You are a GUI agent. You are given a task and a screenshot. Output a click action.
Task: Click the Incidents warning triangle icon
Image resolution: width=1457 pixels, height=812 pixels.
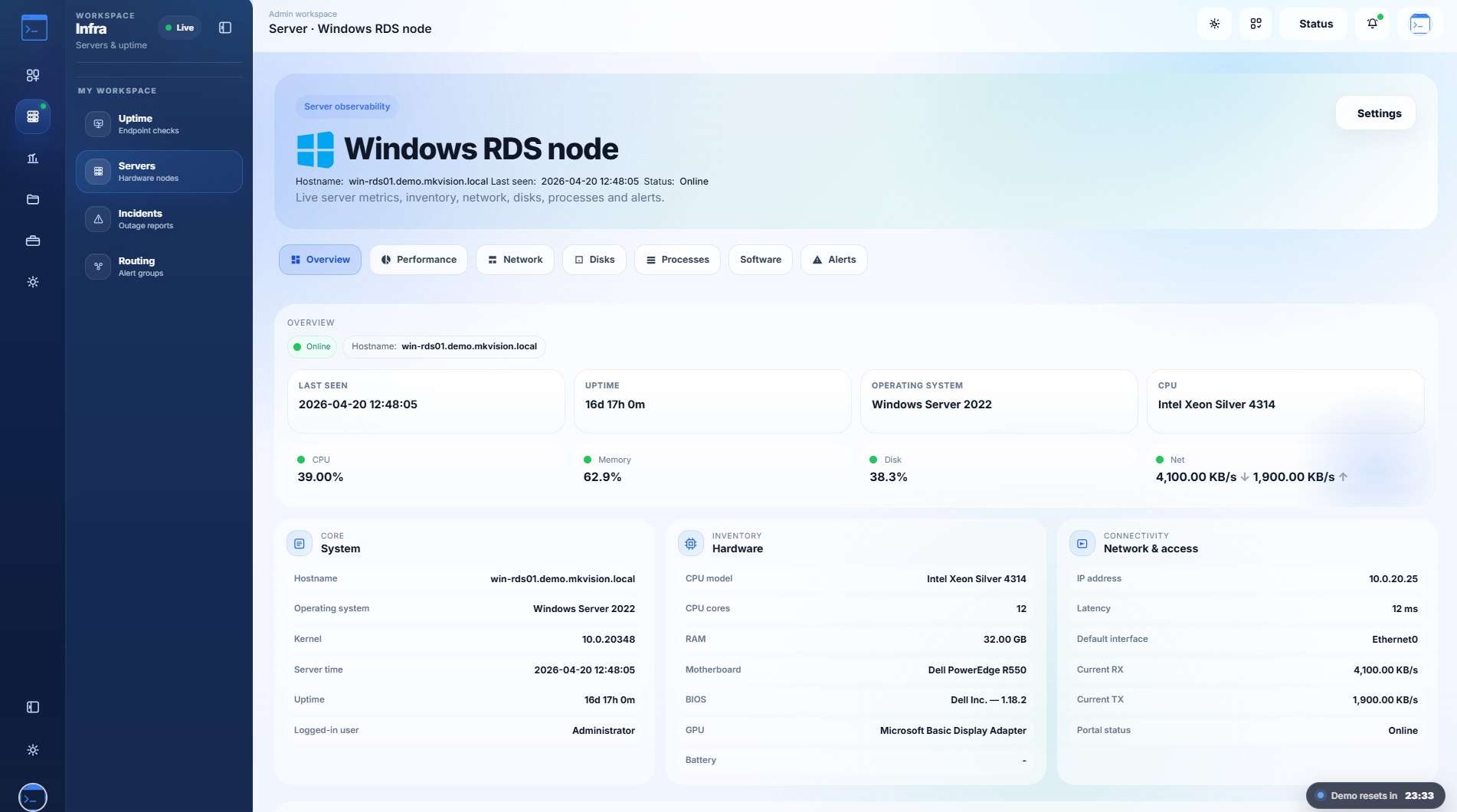pos(98,219)
